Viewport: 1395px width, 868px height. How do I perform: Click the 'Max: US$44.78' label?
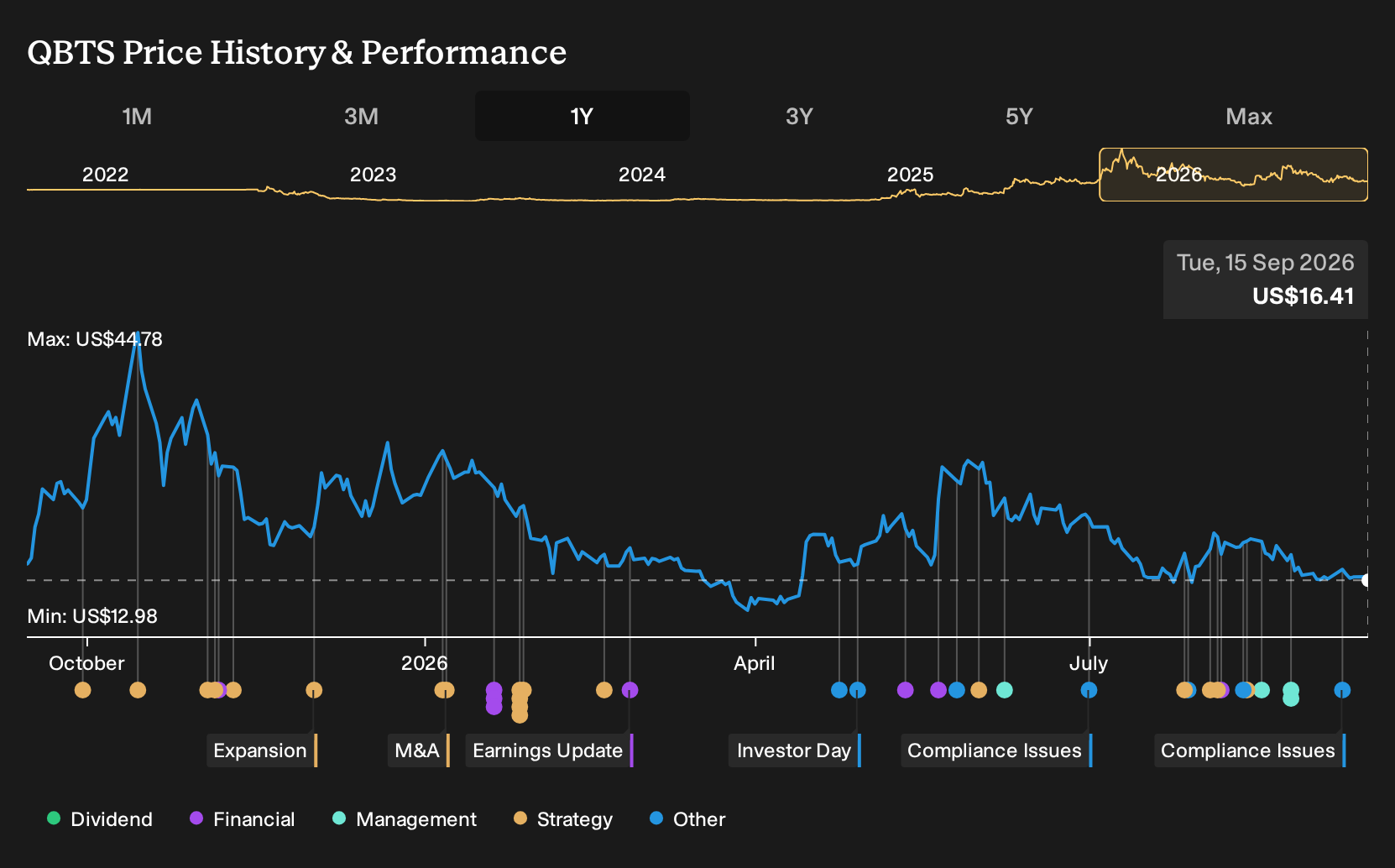[x=95, y=339]
